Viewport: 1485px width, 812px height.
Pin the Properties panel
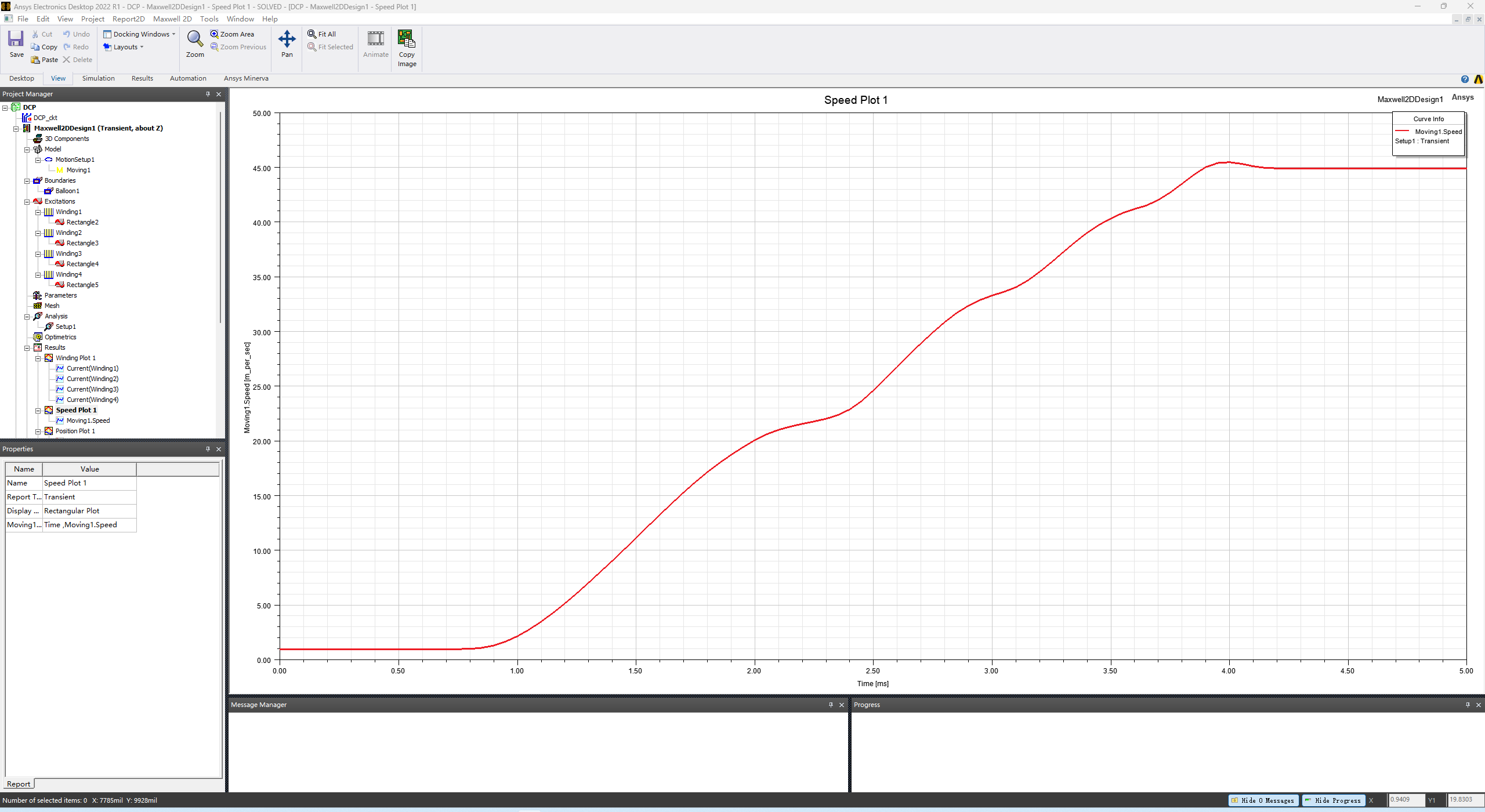click(x=208, y=449)
